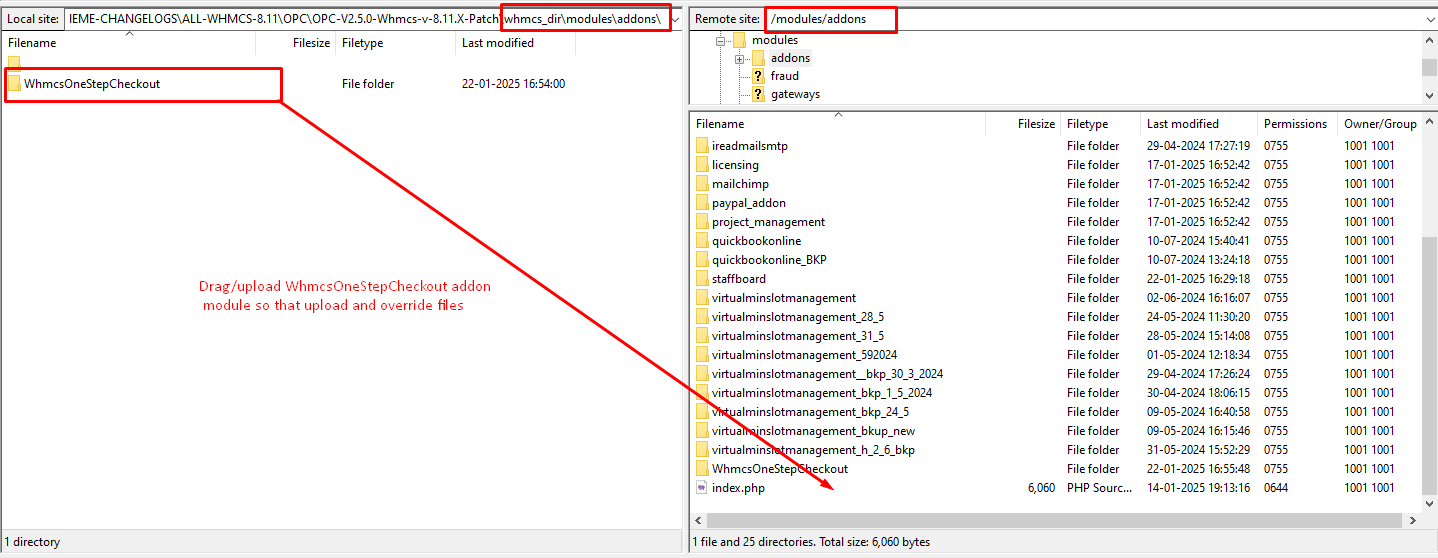The image size is (1438, 558).
Task: Select the paypal_addon folder icon
Action: click(x=702, y=203)
